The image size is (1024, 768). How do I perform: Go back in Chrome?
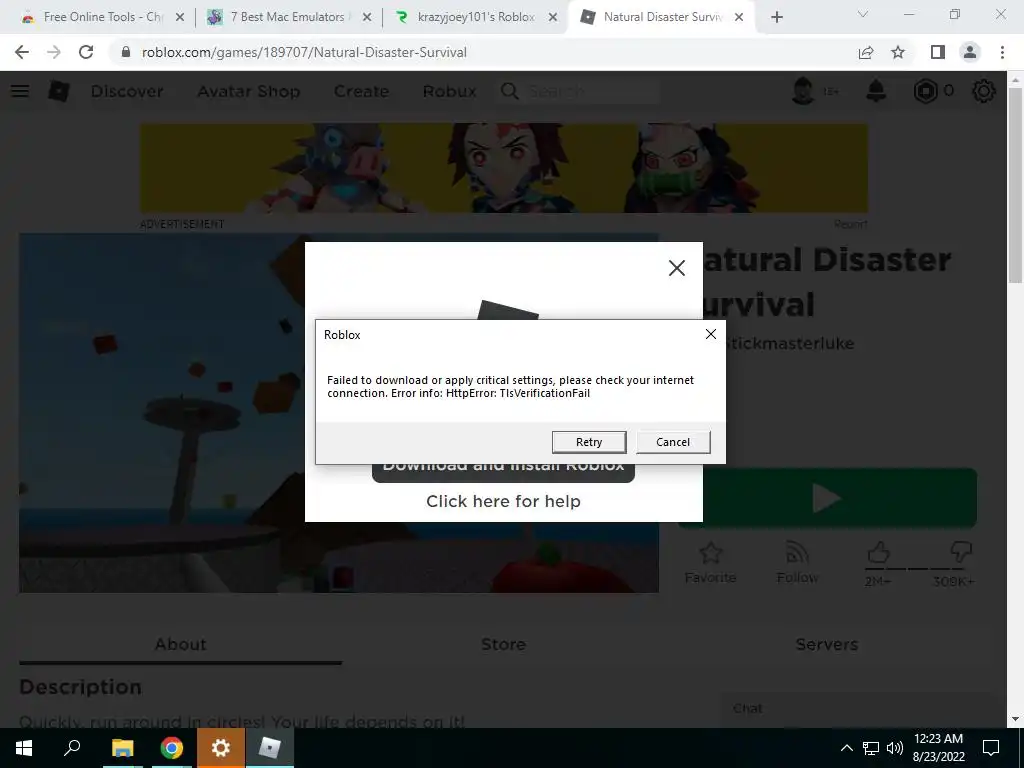coord(22,52)
